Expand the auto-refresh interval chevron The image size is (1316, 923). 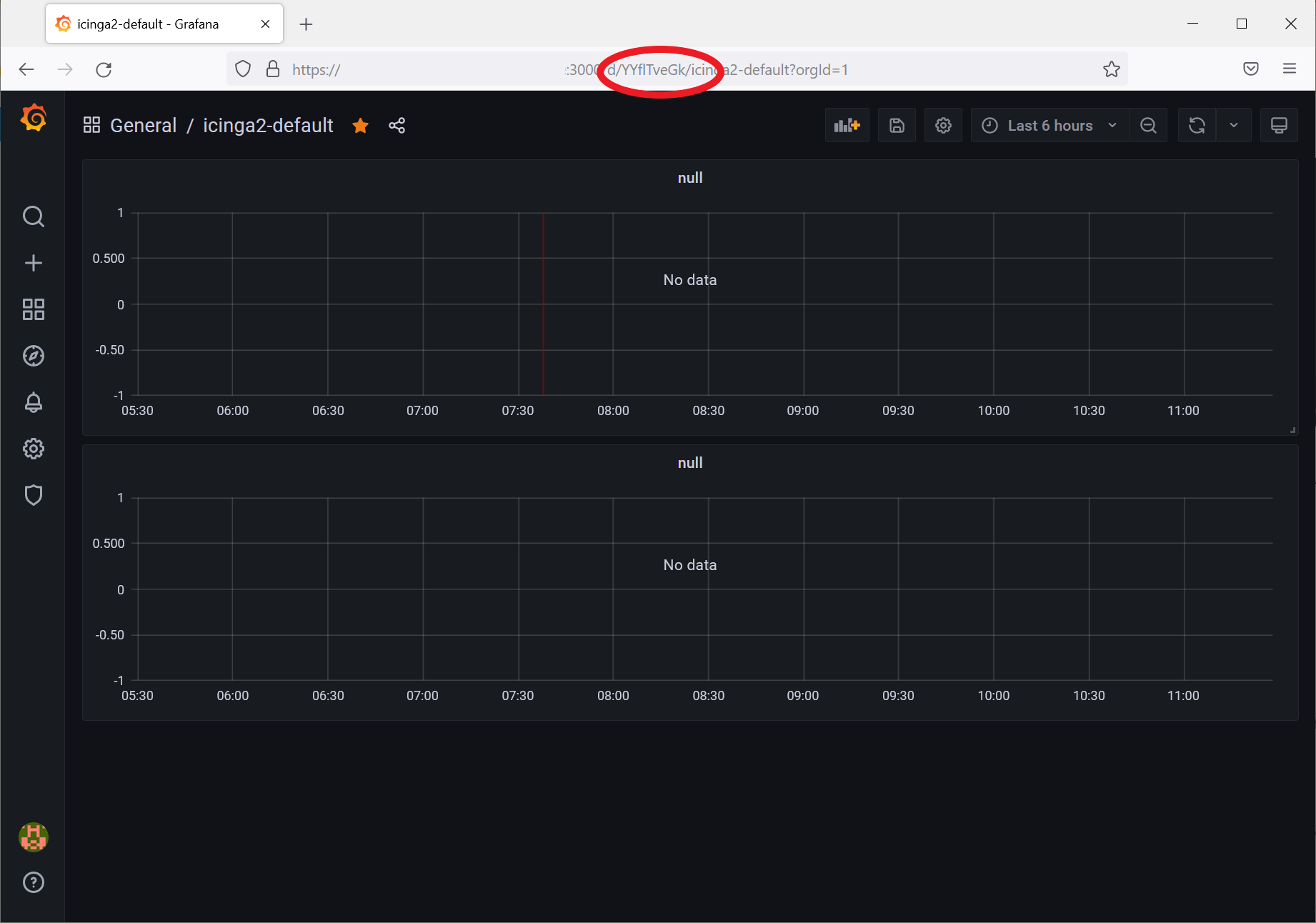pos(1234,125)
